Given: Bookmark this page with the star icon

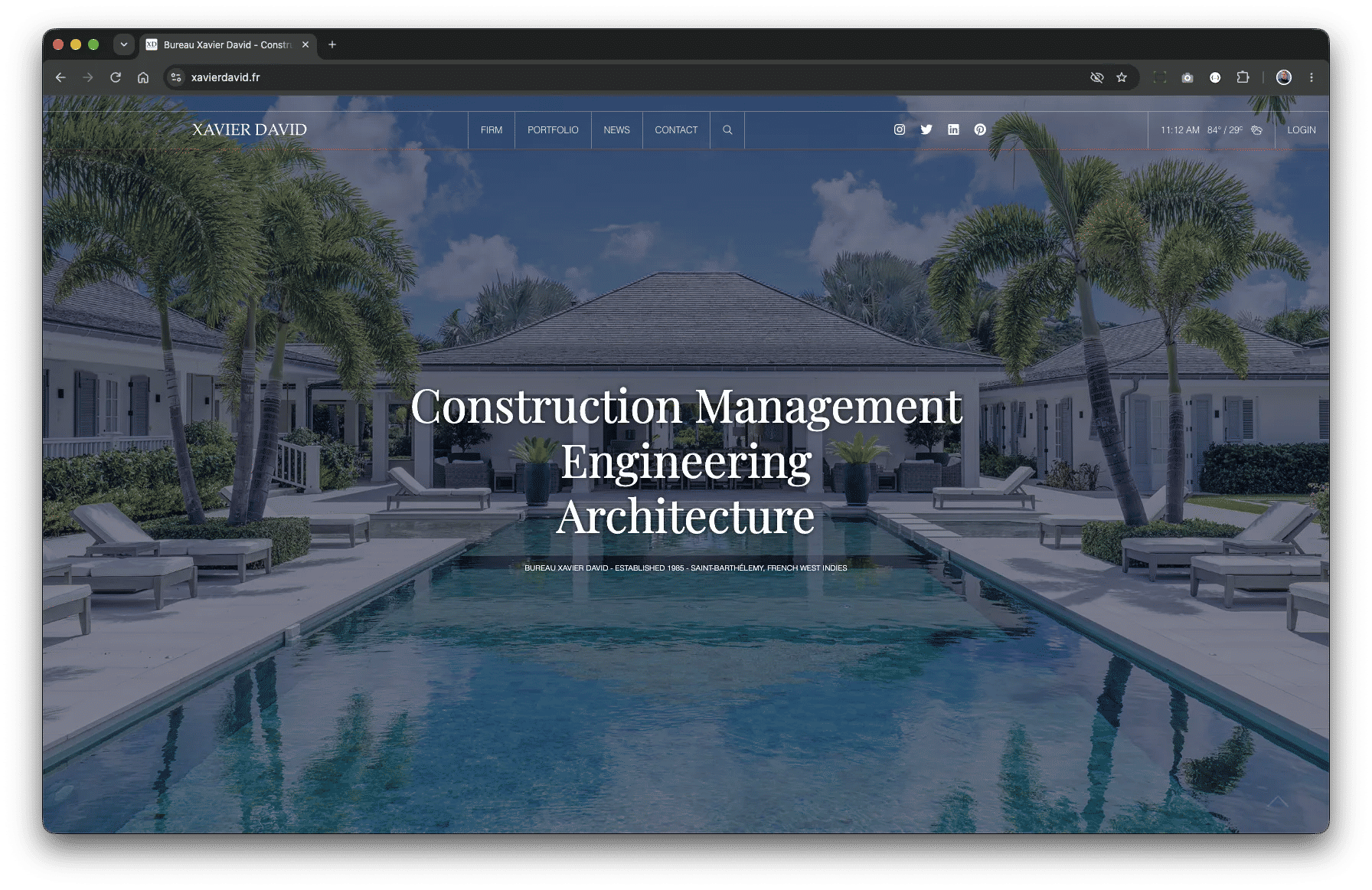Looking at the screenshot, I should (x=1122, y=77).
